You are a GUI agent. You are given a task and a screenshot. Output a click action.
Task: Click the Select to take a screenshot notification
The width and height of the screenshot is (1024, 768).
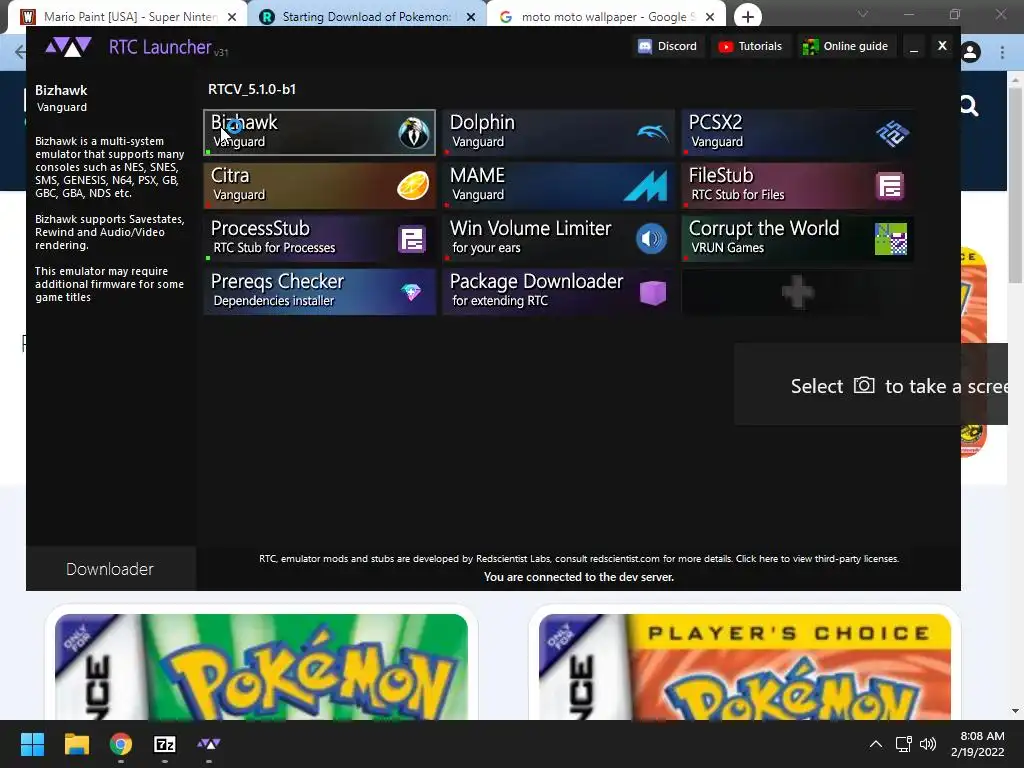point(871,385)
